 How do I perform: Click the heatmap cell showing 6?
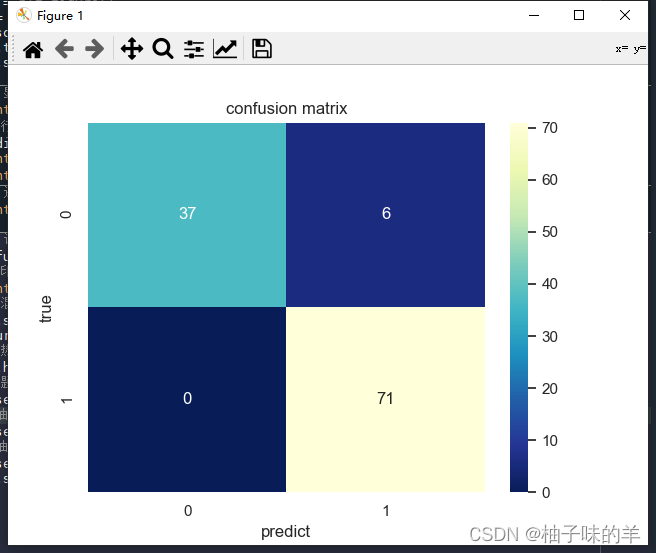click(386, 215)
